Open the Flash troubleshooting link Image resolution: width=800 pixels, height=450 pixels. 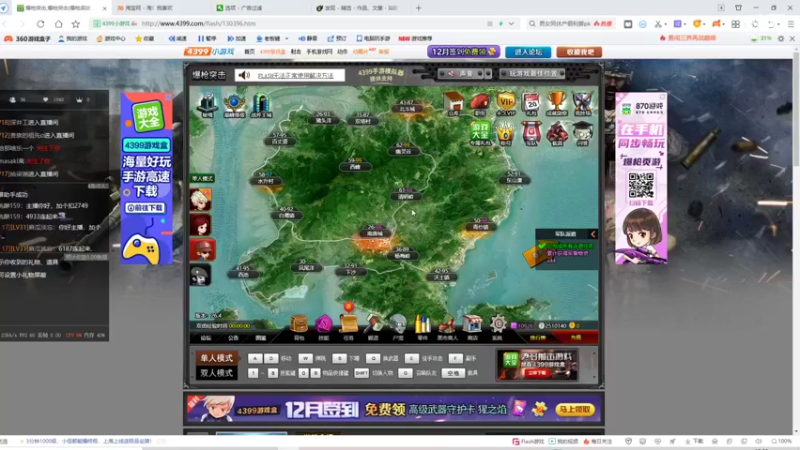click(x=295, y=76)
